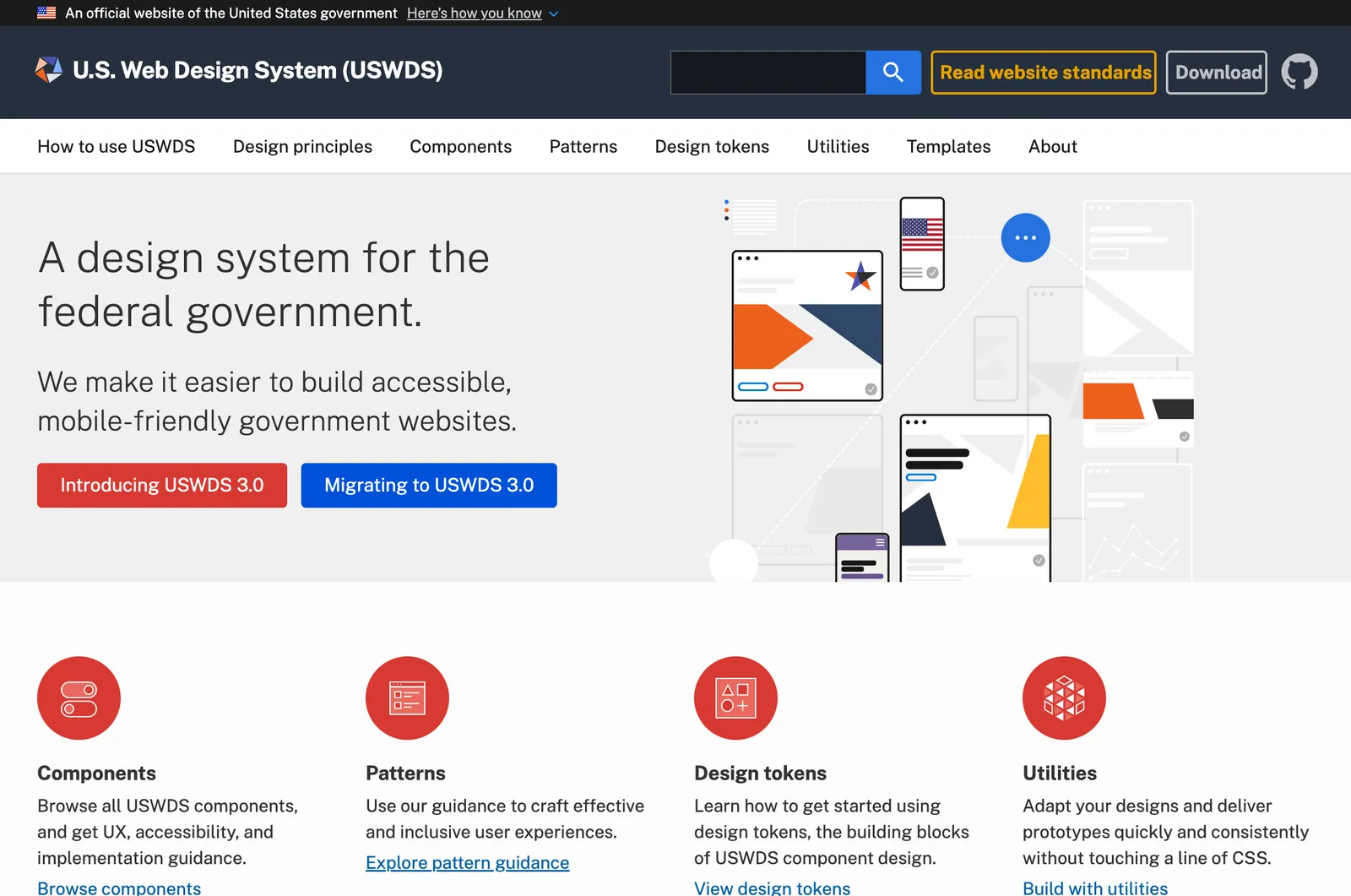
Task: Click the blue ellipsis circle in hero illustration
Action: click(x=1026, y=237)
